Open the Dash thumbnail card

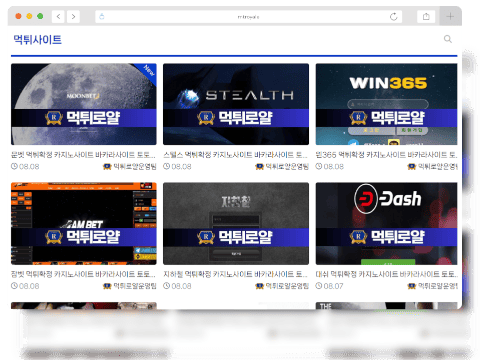coord(386,223)
